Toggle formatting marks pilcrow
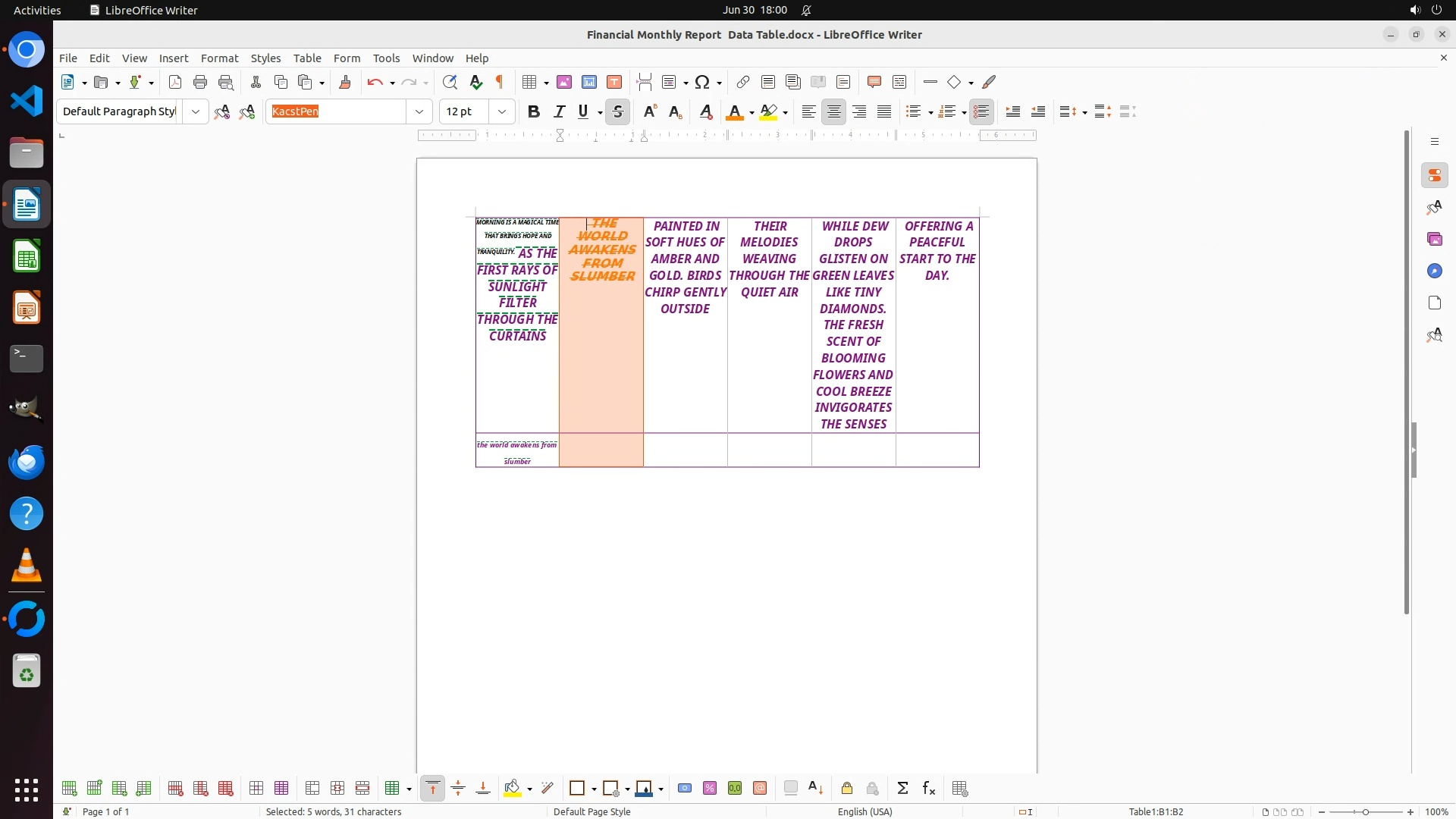1456x819 pixels. [500, 82]
